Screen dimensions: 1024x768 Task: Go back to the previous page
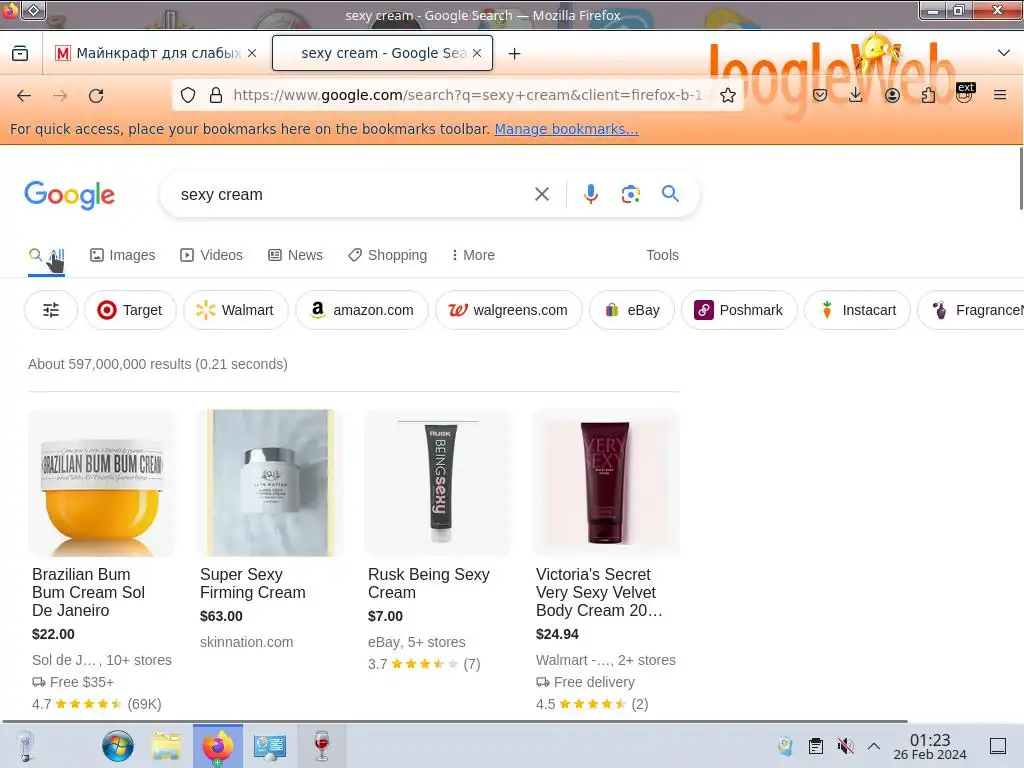click(24, 96)
